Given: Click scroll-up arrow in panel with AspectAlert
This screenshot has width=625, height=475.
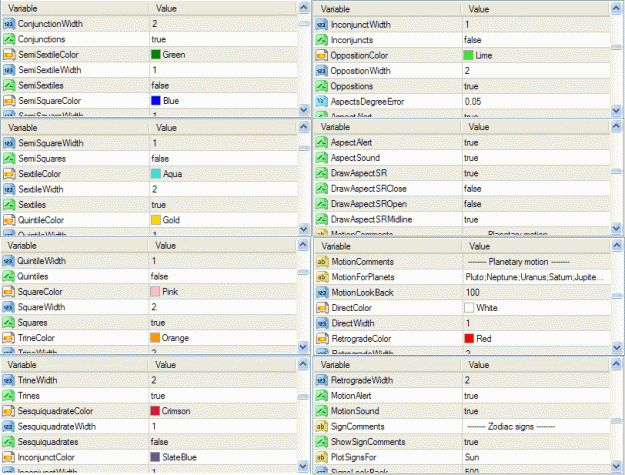Looking at the screenshot, I should (616, 126).
